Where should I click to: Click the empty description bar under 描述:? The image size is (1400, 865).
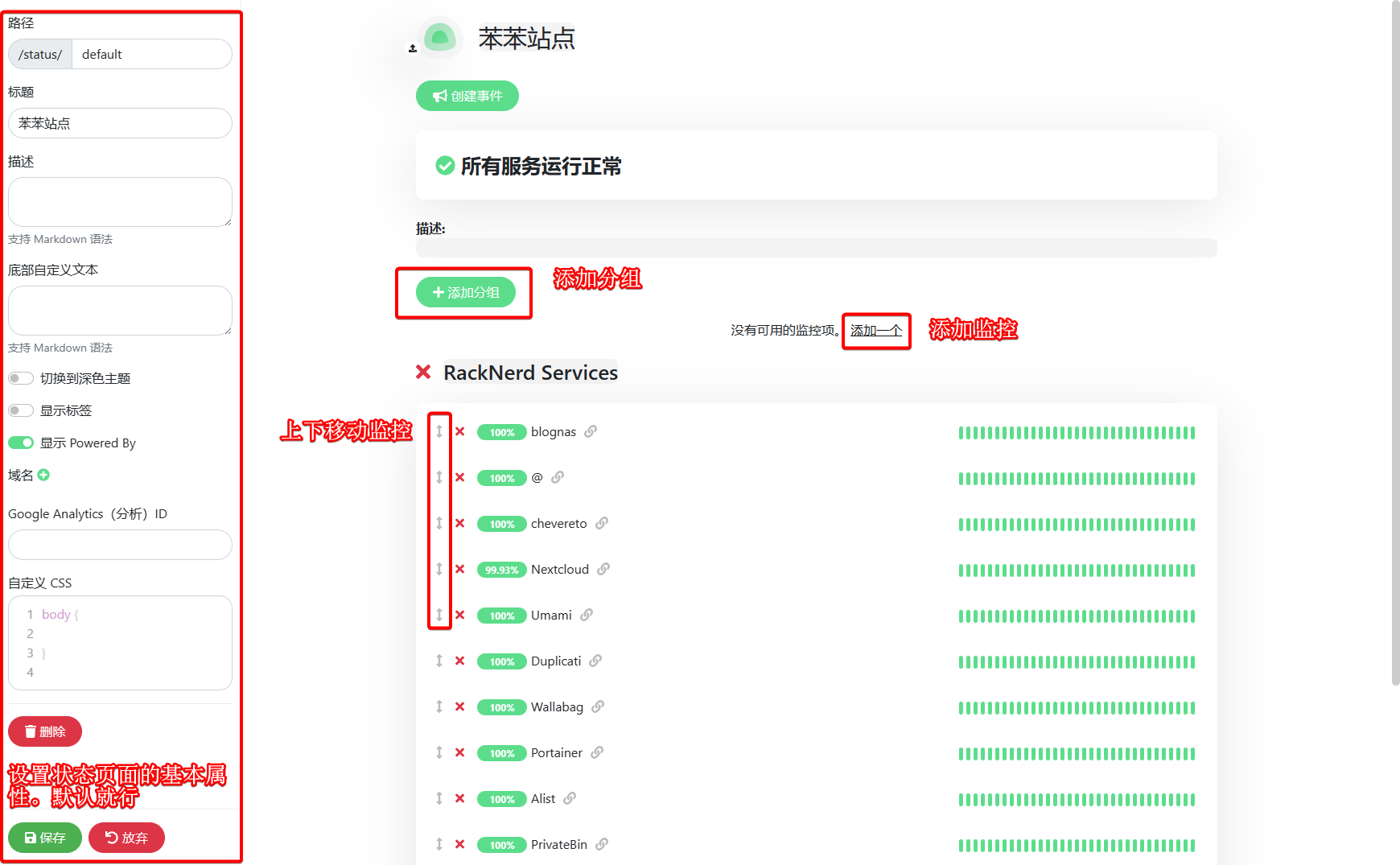tap(816, 248)
